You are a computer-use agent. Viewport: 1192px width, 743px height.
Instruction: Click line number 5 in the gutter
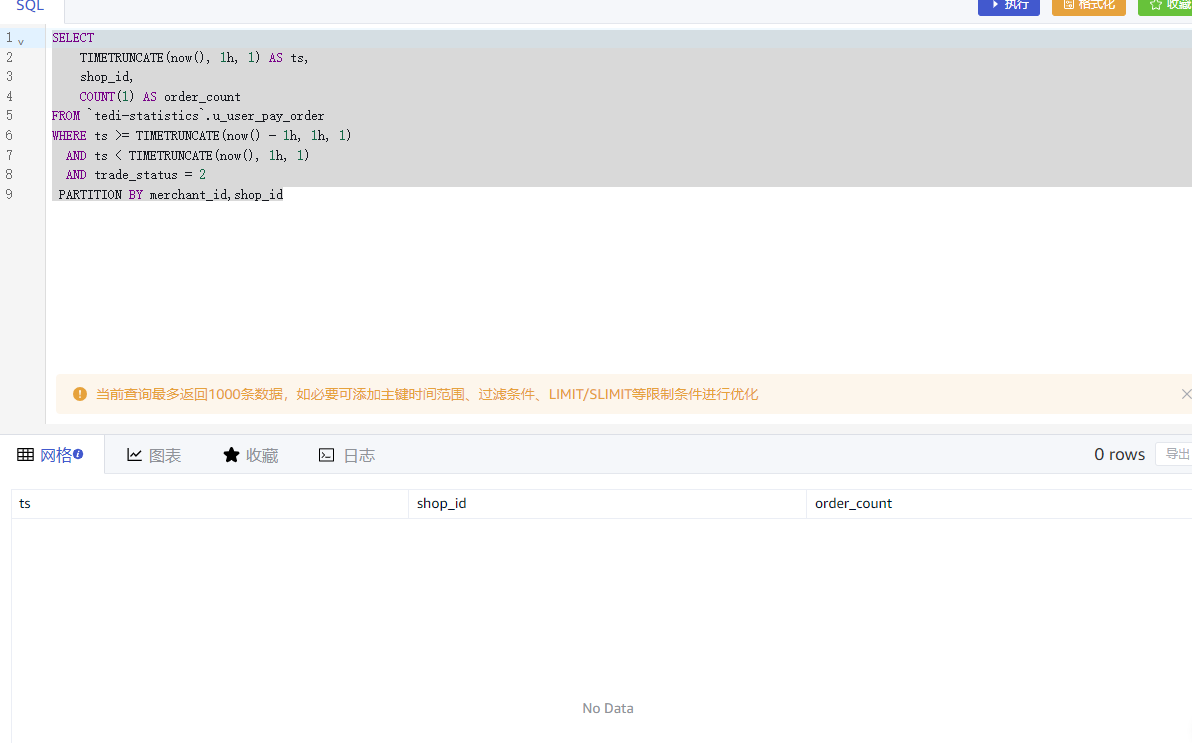(9, 116)
